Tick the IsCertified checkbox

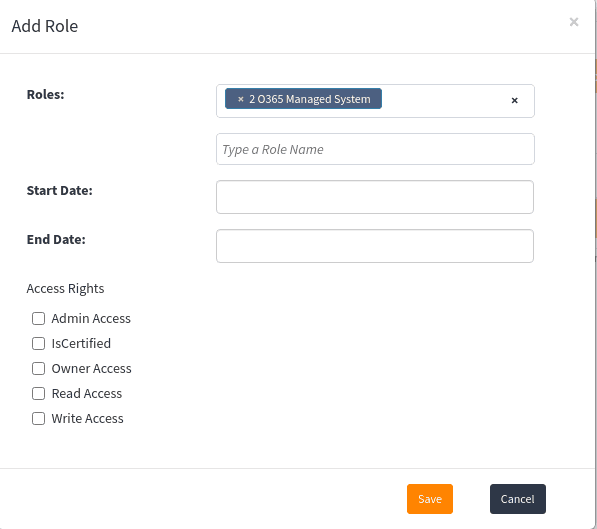[38, 344]
